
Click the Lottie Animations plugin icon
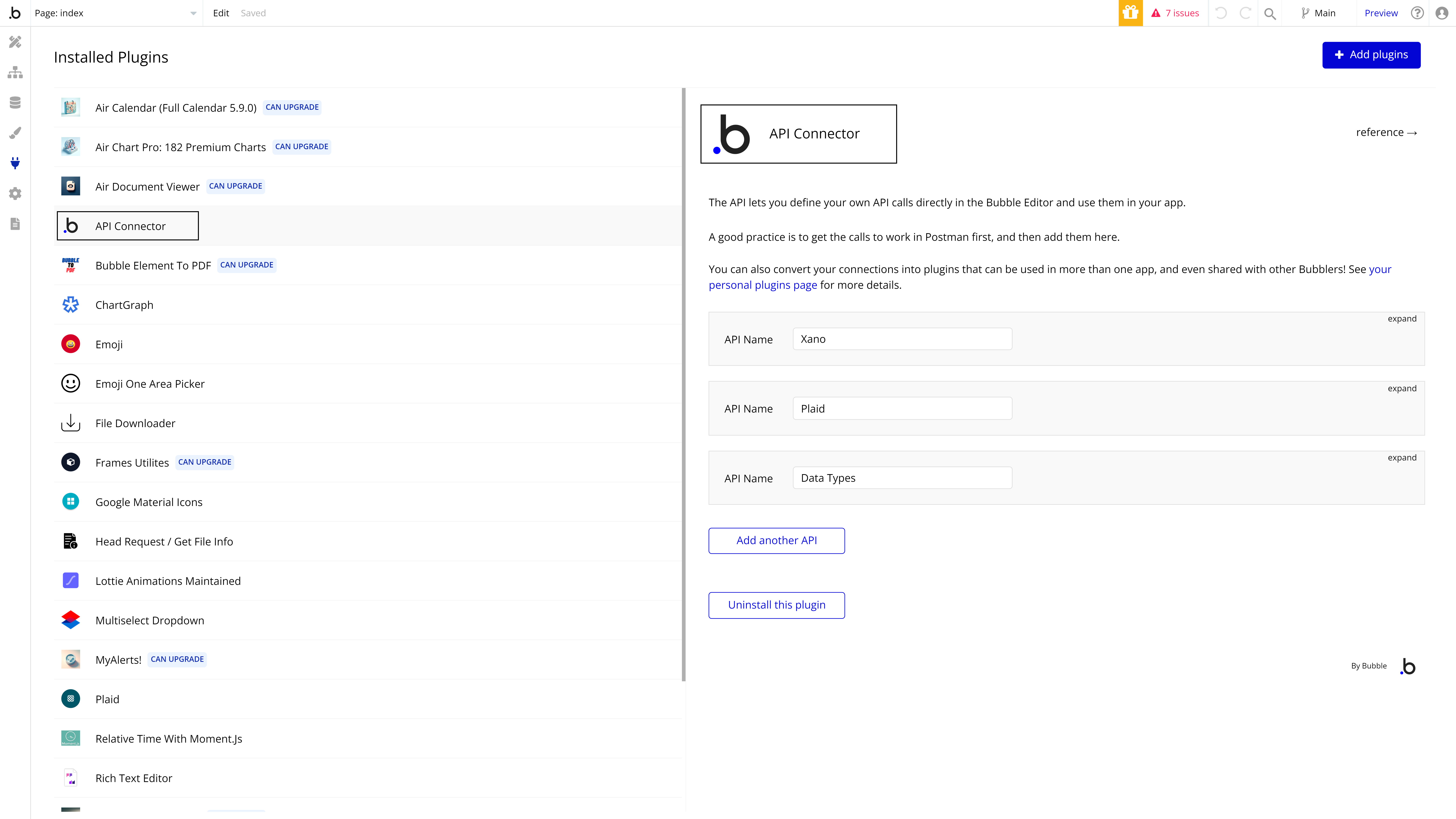71,581
